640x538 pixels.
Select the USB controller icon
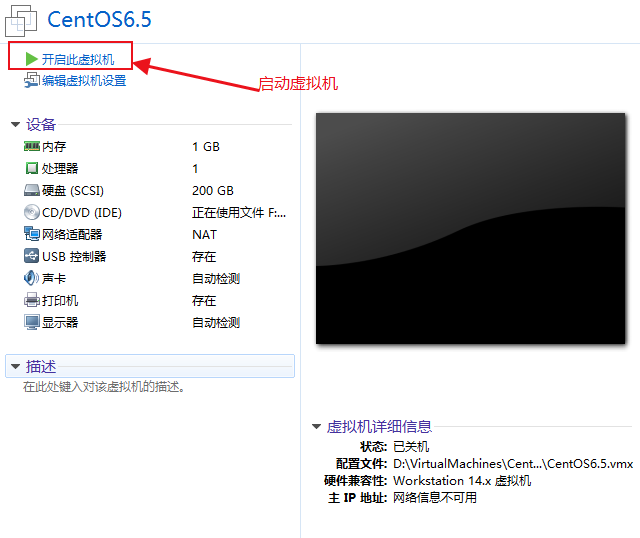[x=31, y=256]
